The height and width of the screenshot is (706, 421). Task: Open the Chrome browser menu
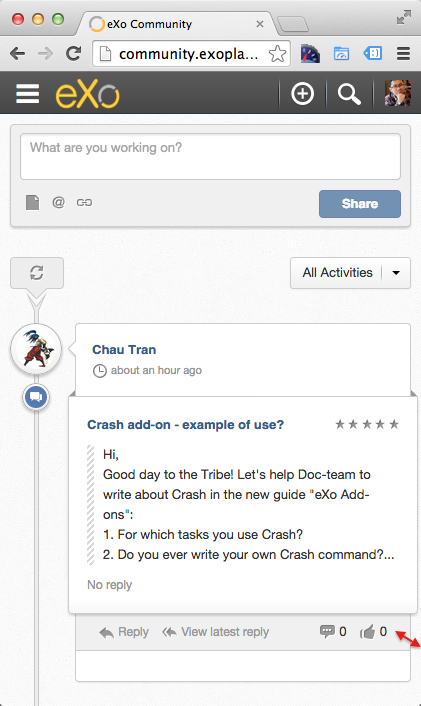pos(403,54)
